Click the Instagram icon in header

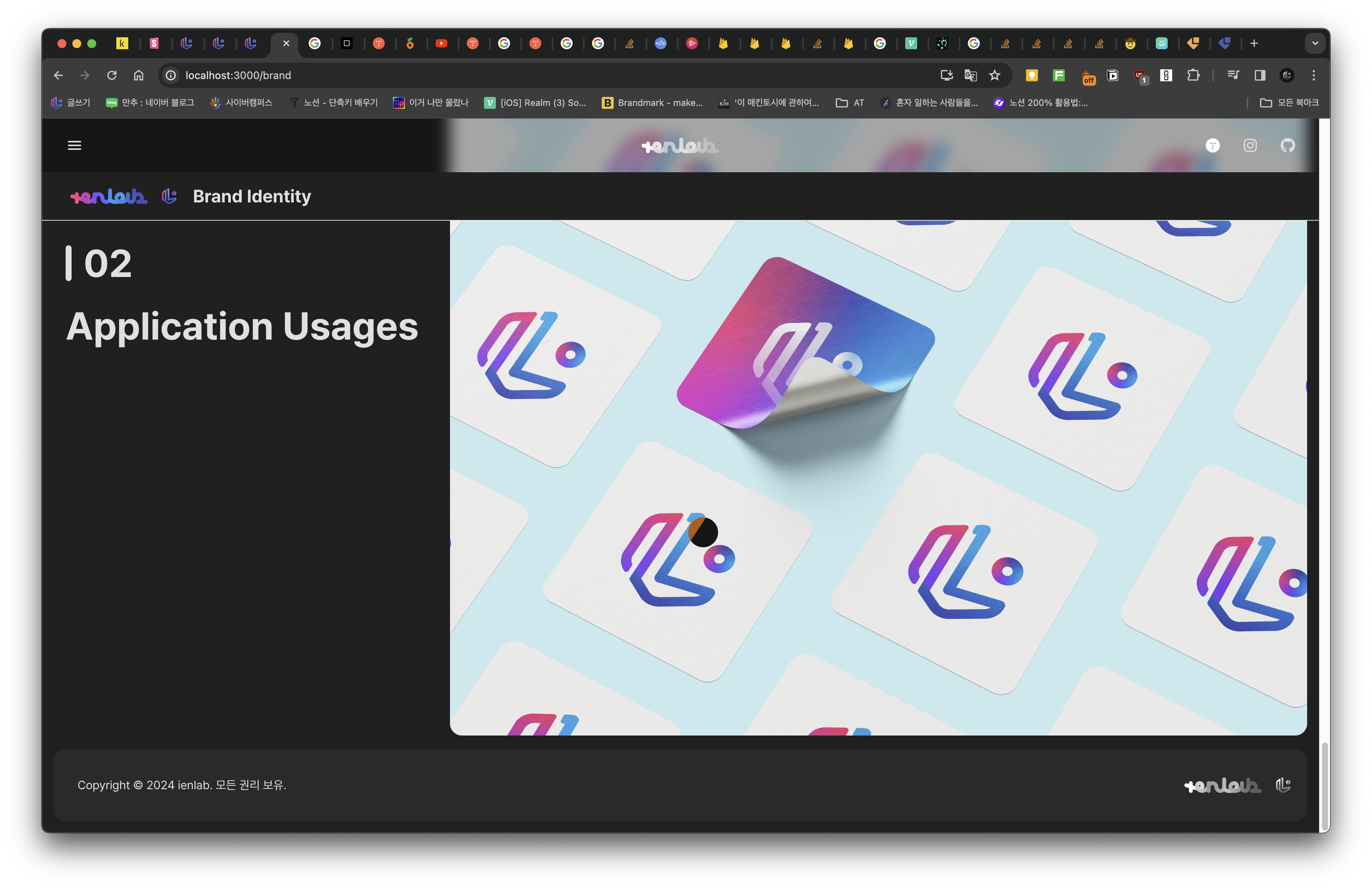pyautogui.click(x=1250, y=145)
